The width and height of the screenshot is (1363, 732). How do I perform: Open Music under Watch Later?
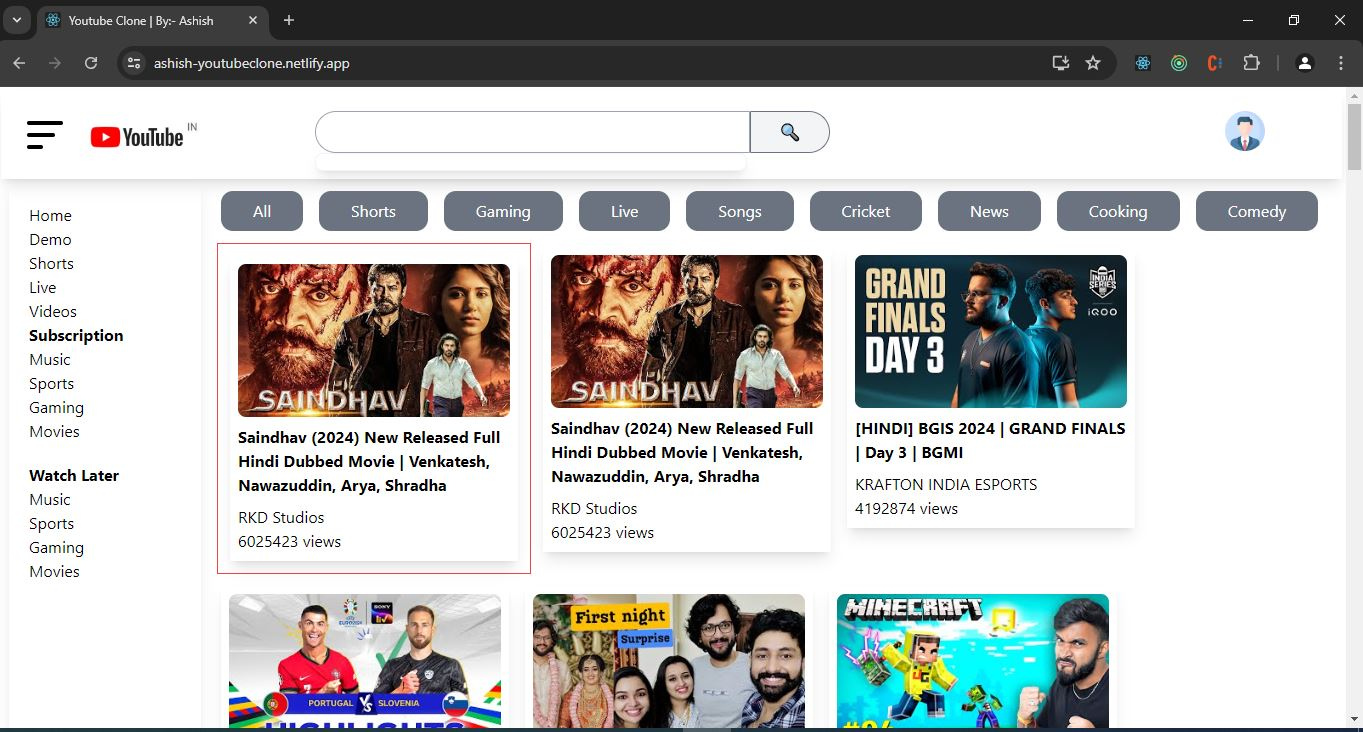[50, 499]
